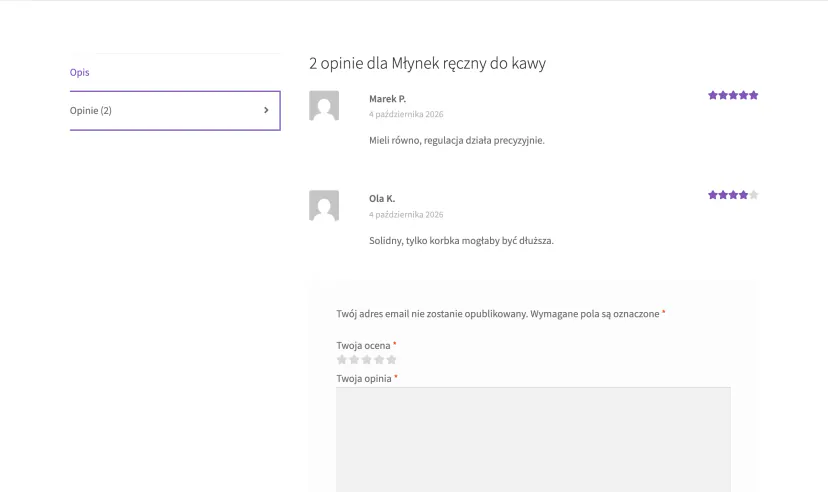Rate four stars under Twoja ocena
This screenshot has height=492, width=828.
(x=379, y=359)
